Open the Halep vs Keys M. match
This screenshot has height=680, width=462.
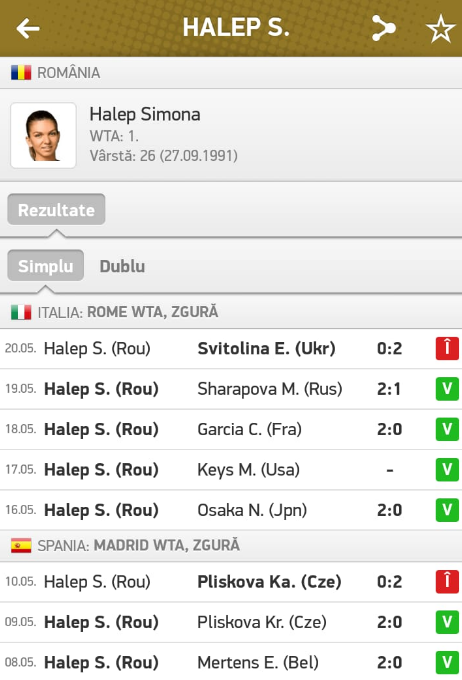click(231, 470)
